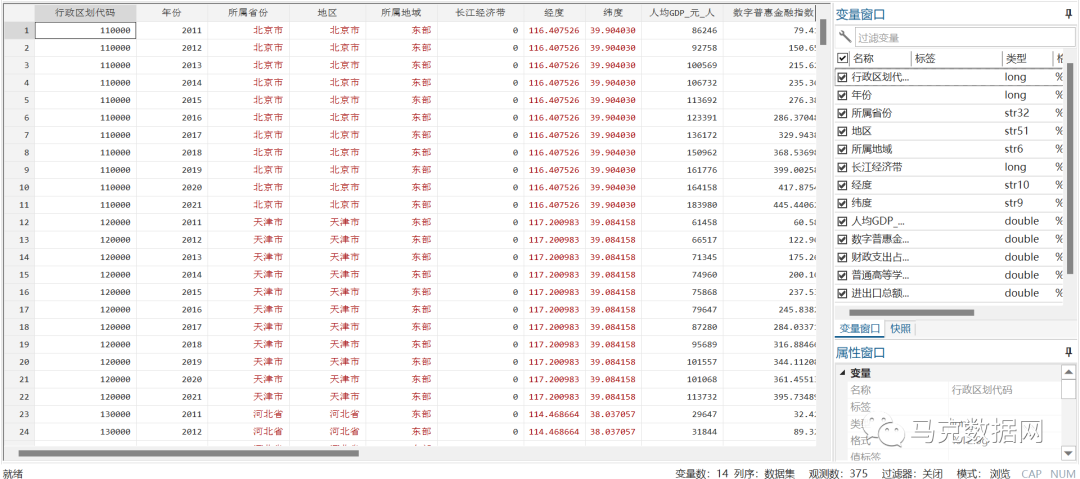Image resolution: width=1080 pixels, height=479 pixels.
Task: Click 地区 cell 河北省 in row 23
Action: click(344, 414)
